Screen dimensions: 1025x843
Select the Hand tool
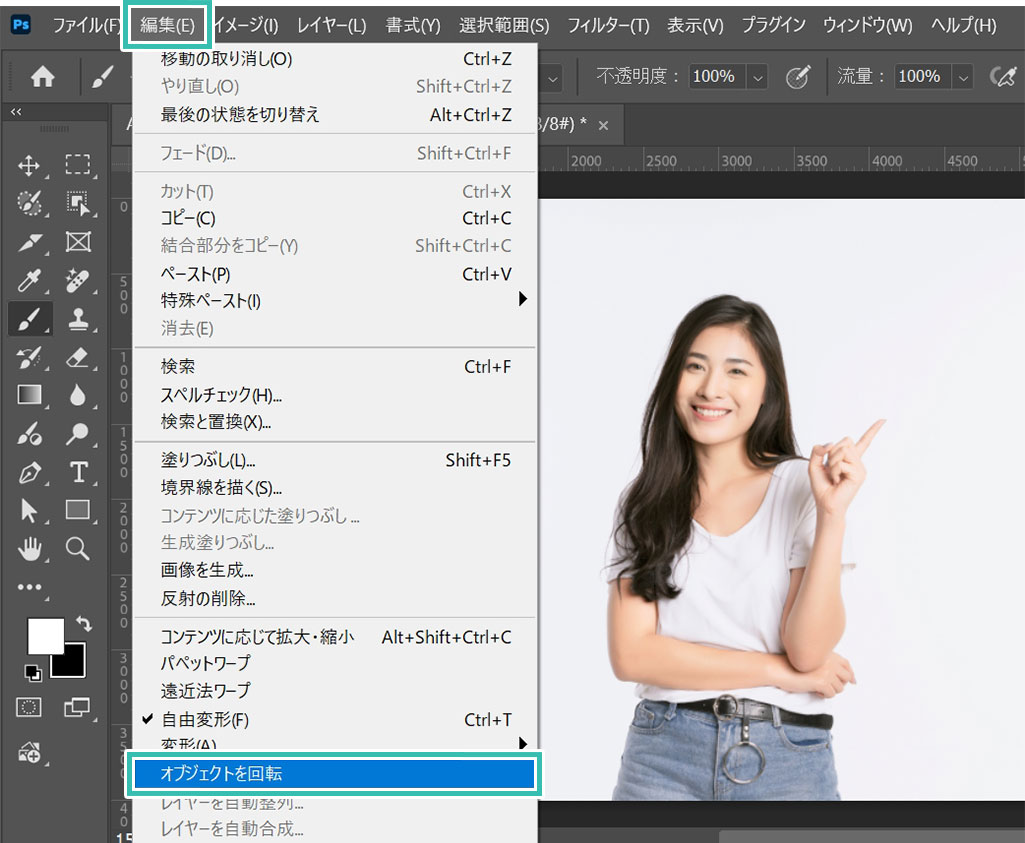(29, 548)
